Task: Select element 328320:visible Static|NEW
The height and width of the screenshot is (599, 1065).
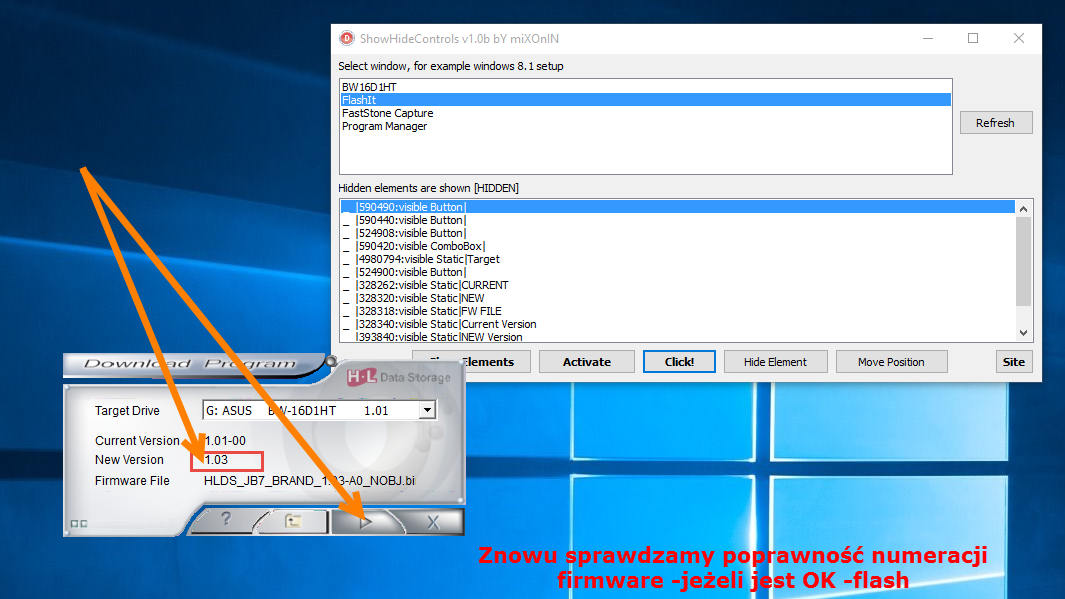Action: click(x=677, y=298)
